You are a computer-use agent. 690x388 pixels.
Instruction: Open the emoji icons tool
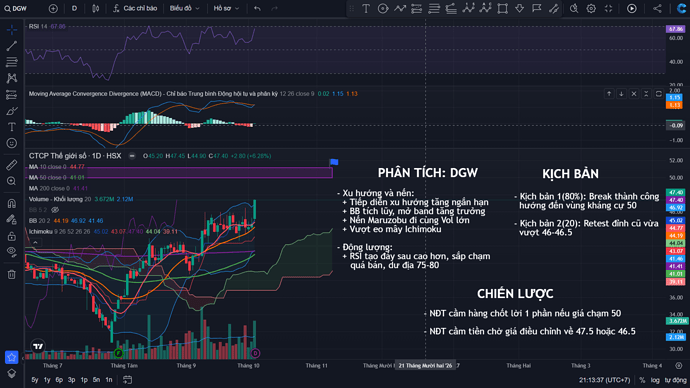12,143
